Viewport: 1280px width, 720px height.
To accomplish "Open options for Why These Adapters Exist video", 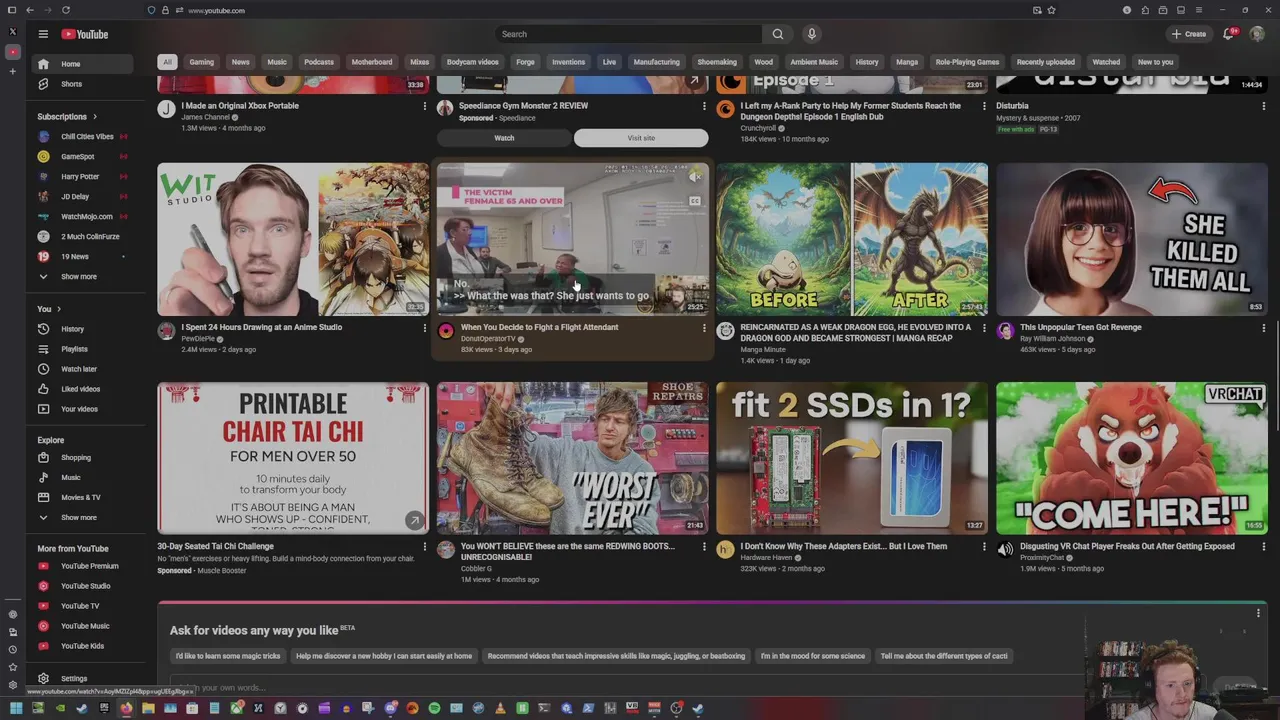I will click(983, 547).
